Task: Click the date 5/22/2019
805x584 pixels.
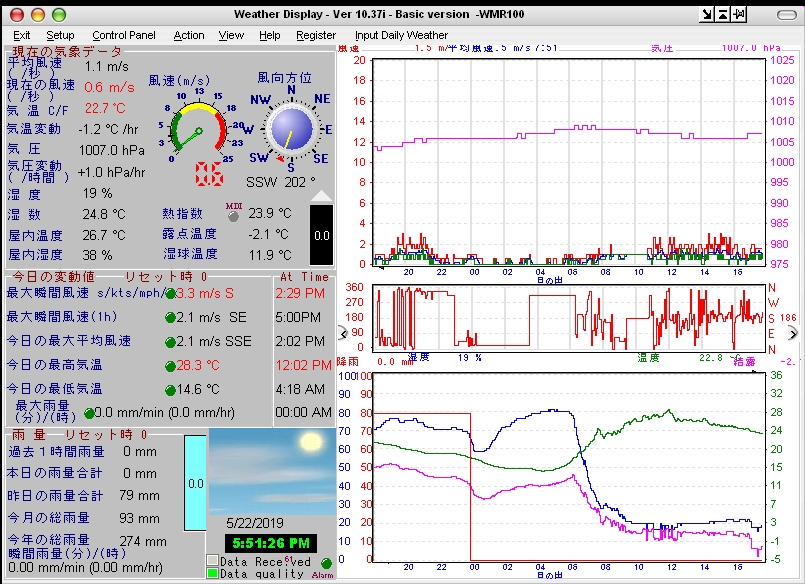Action: click(x=255, y=523)
